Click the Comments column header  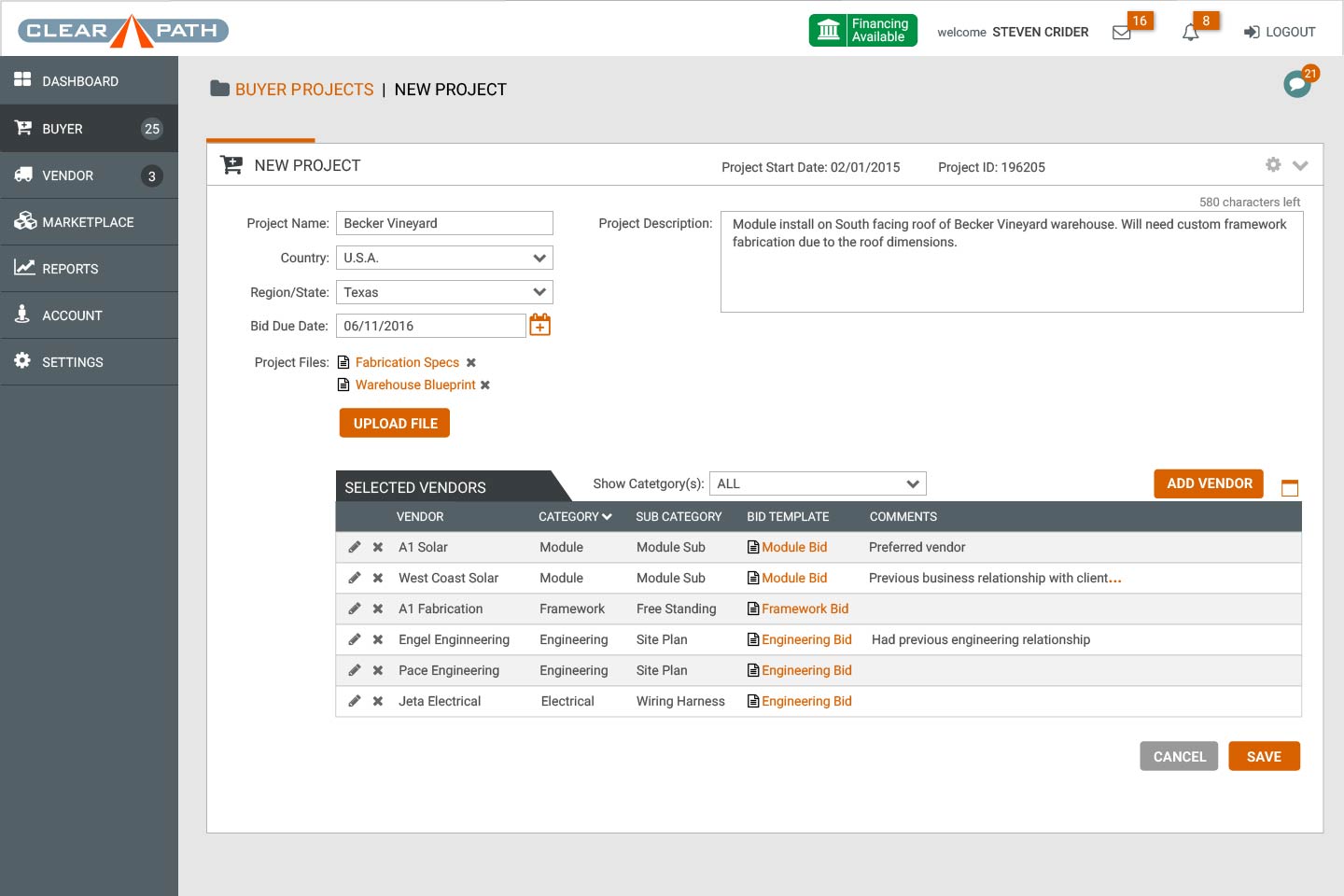pyautogui.click(x=903, y=516)
